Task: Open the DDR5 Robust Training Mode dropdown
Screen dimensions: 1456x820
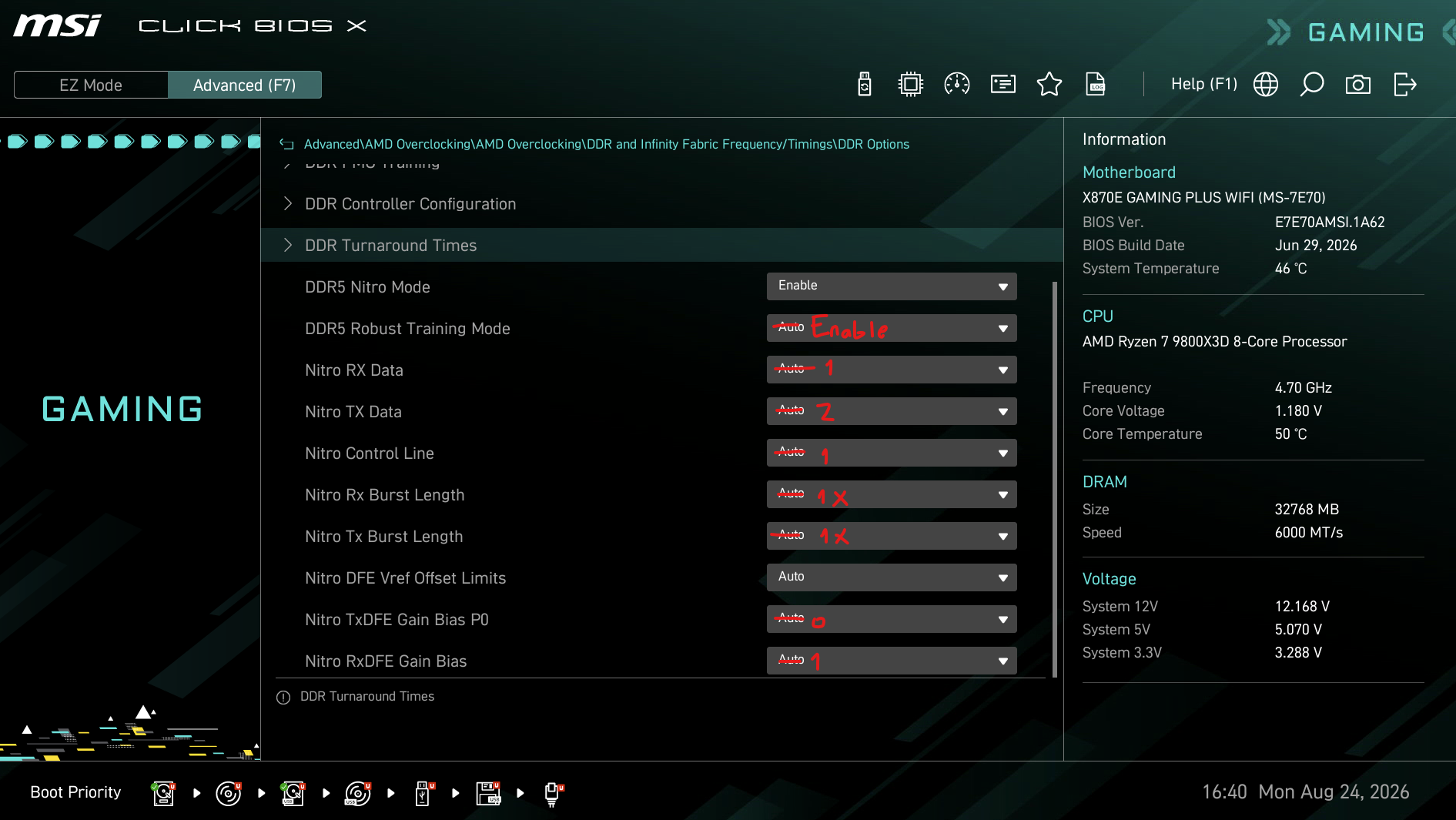Action: tap(892, 328)
